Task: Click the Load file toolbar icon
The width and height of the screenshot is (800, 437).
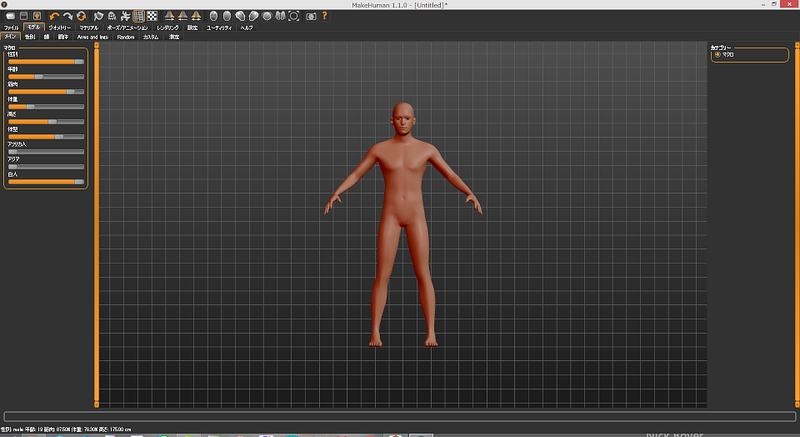Action: coord(10,16)
